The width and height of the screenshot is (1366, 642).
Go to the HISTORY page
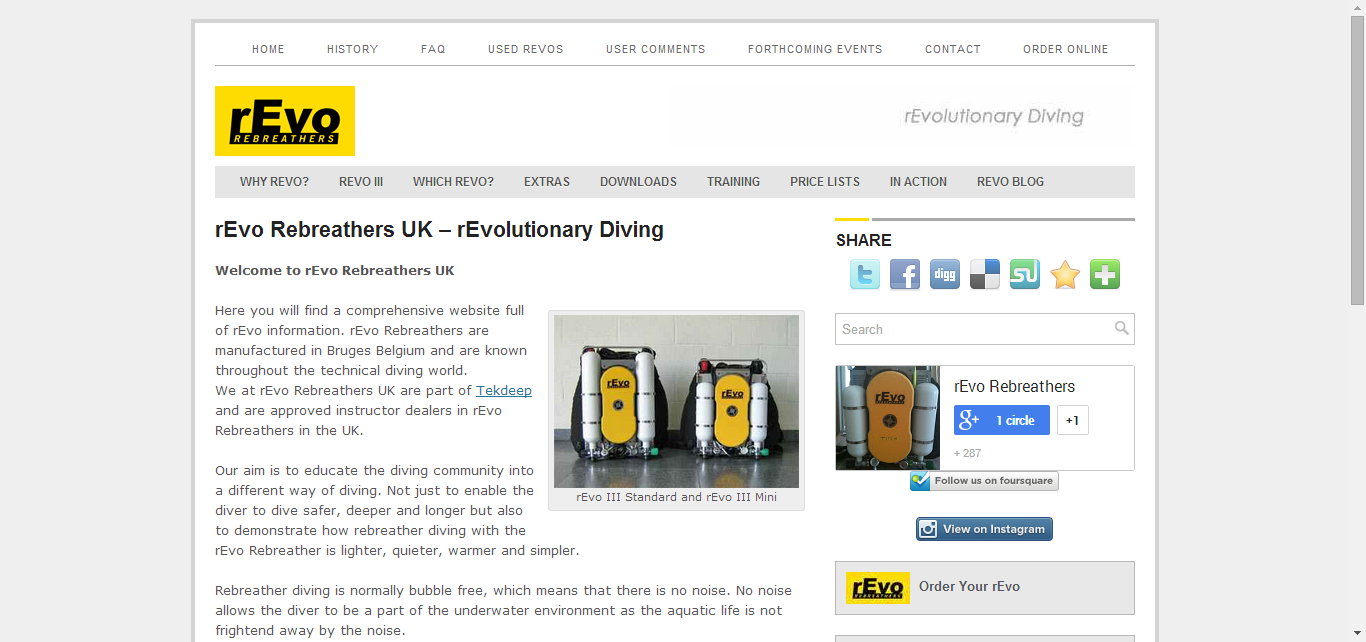[352, 49]
